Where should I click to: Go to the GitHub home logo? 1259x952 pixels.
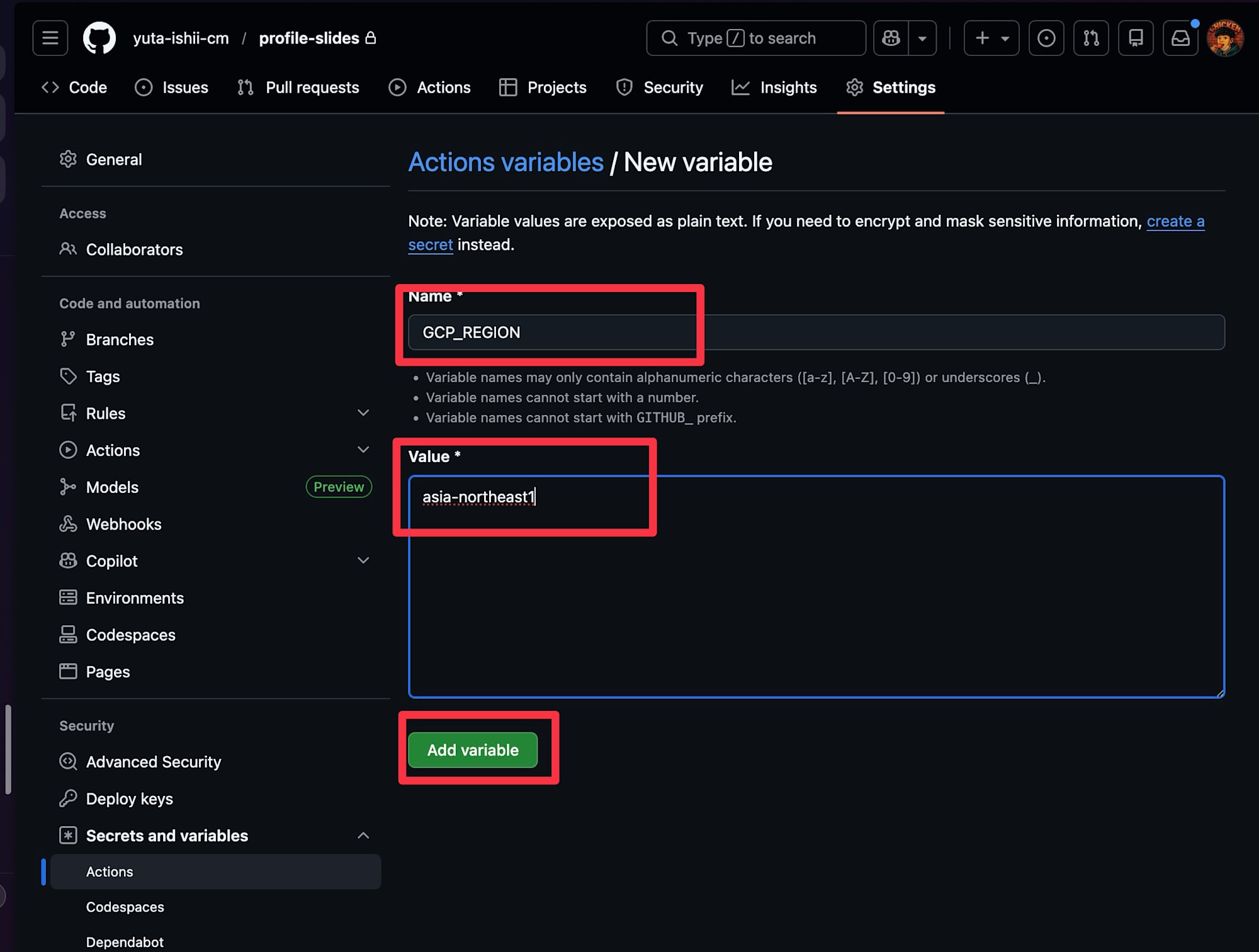[99, 38]
